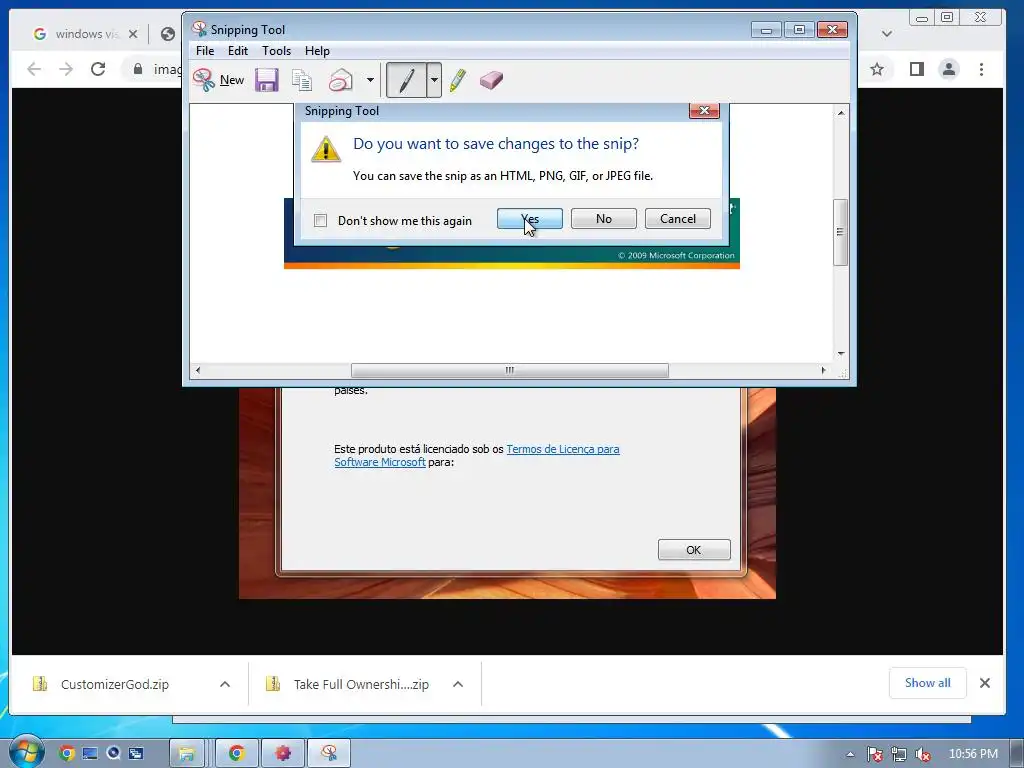Click the Send Snip envelope icon
Screen dimensions: 1024x768
(340, 80)
